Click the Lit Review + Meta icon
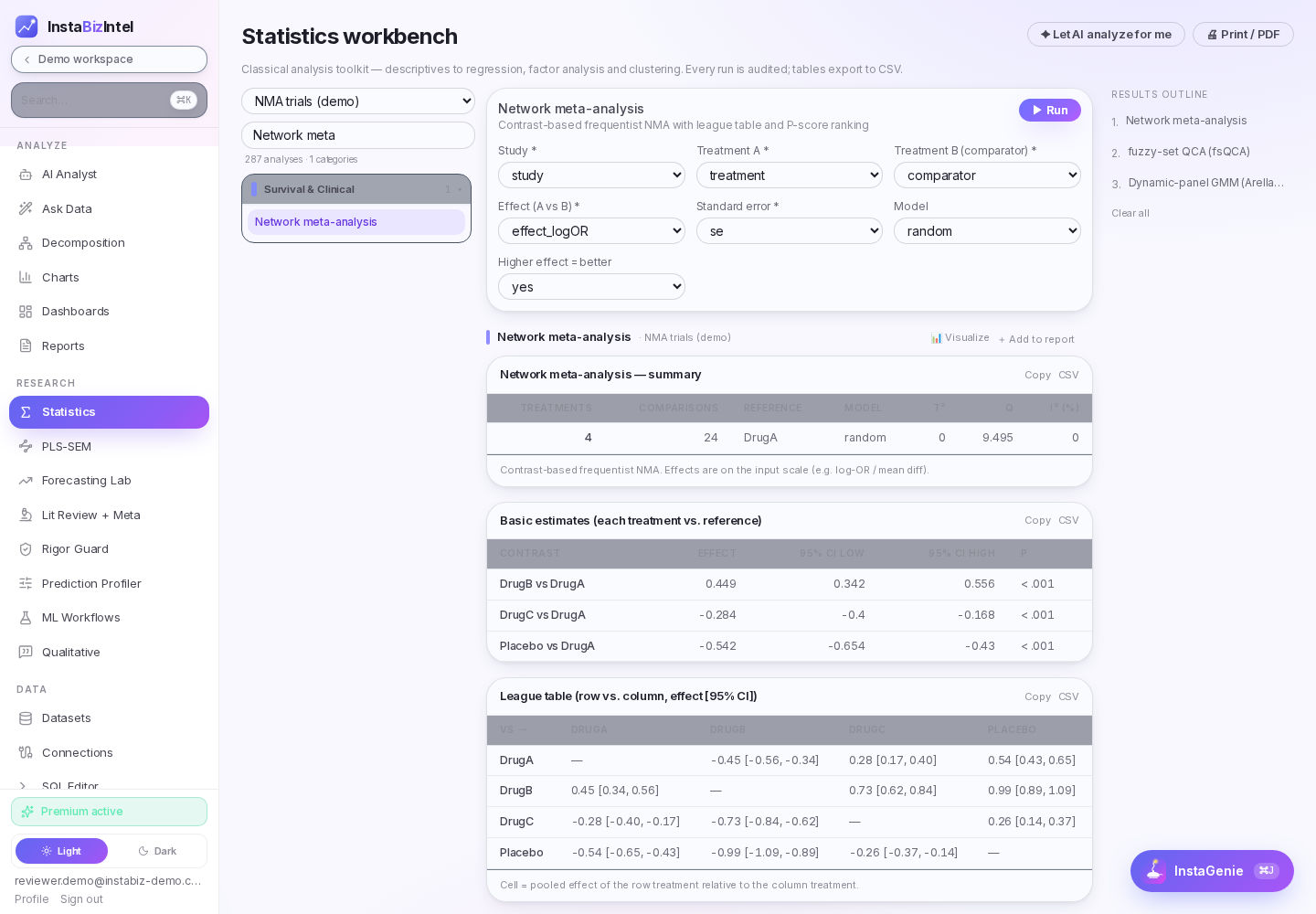Viewport: 1316px width, 914px height. (26, 515)
